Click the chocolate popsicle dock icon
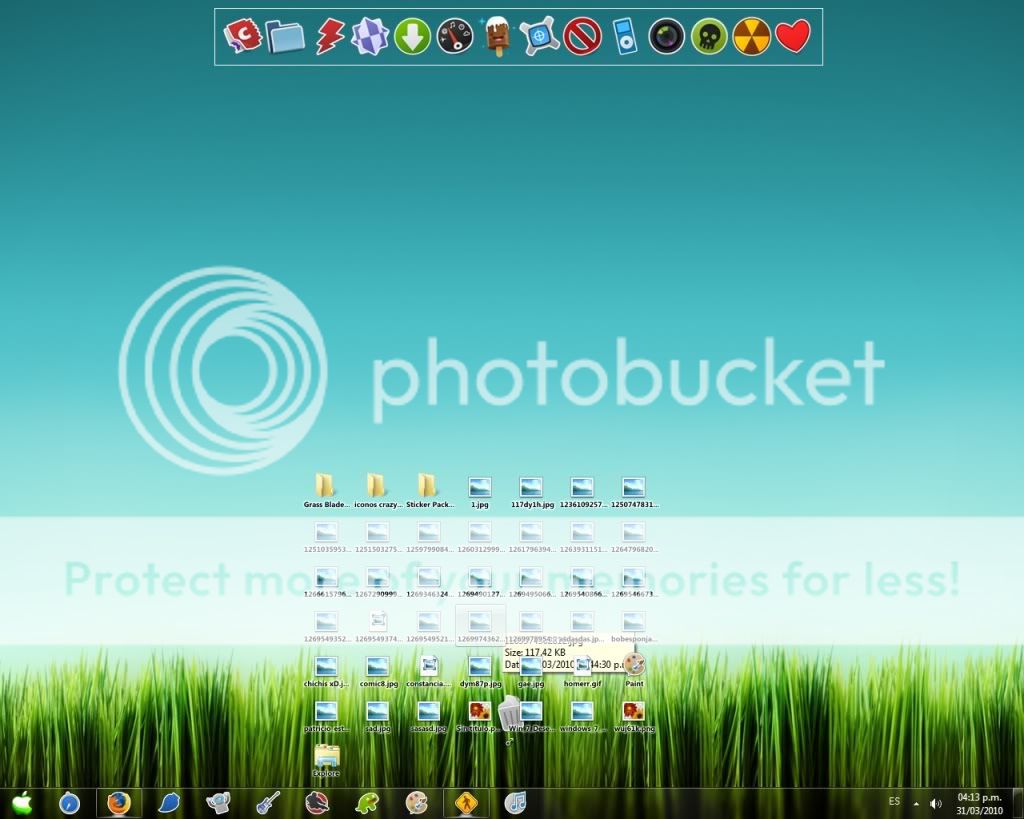 point(497,37)
